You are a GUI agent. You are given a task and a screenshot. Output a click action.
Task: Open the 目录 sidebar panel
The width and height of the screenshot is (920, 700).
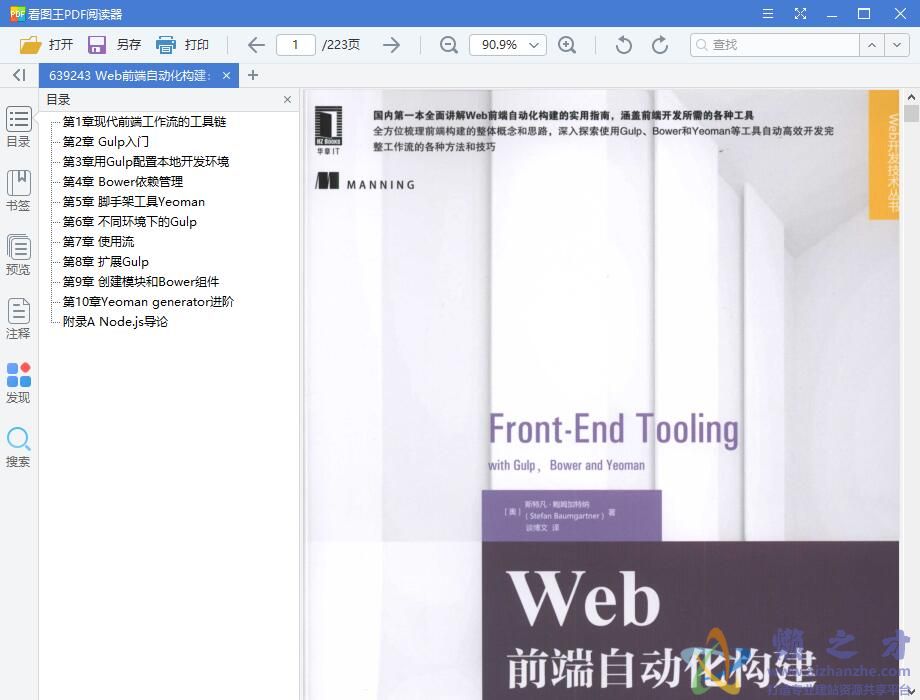click(x=18, y=127)
